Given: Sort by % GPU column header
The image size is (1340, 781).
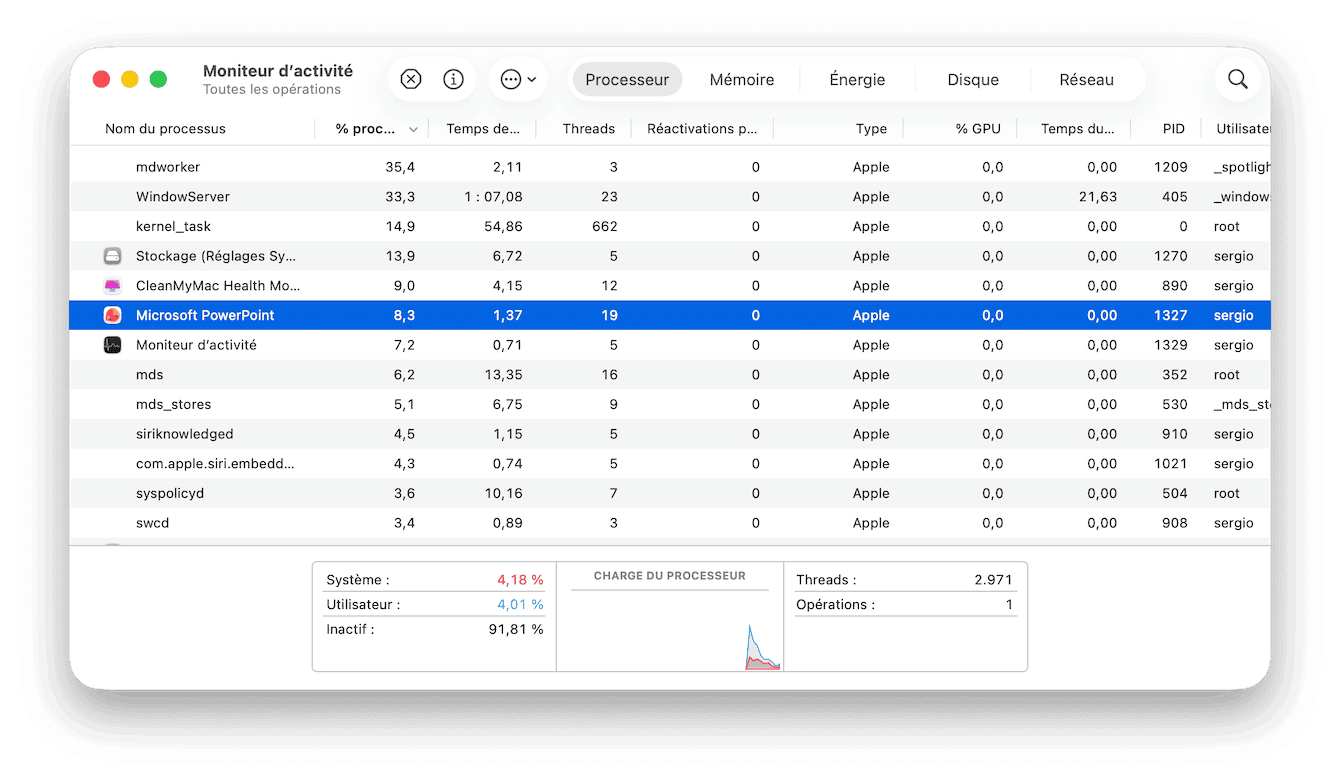Looking at the screenshot, I should coord(979,128).
